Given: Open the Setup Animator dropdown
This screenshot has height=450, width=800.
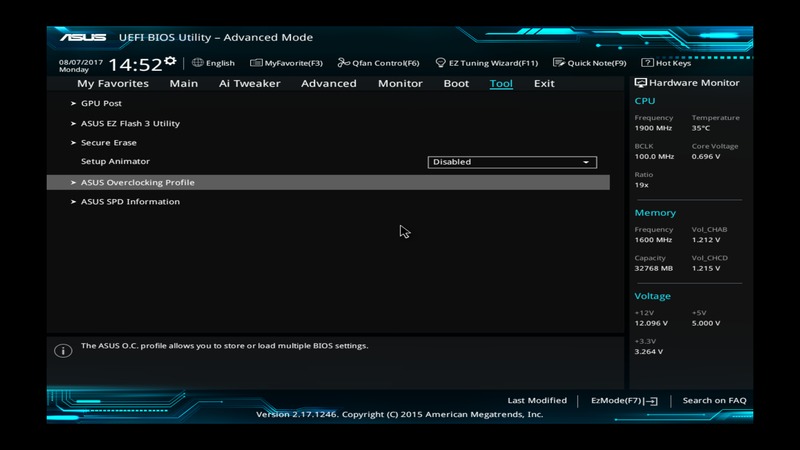Looking at the screenshot, I should (x=512, y=162).
